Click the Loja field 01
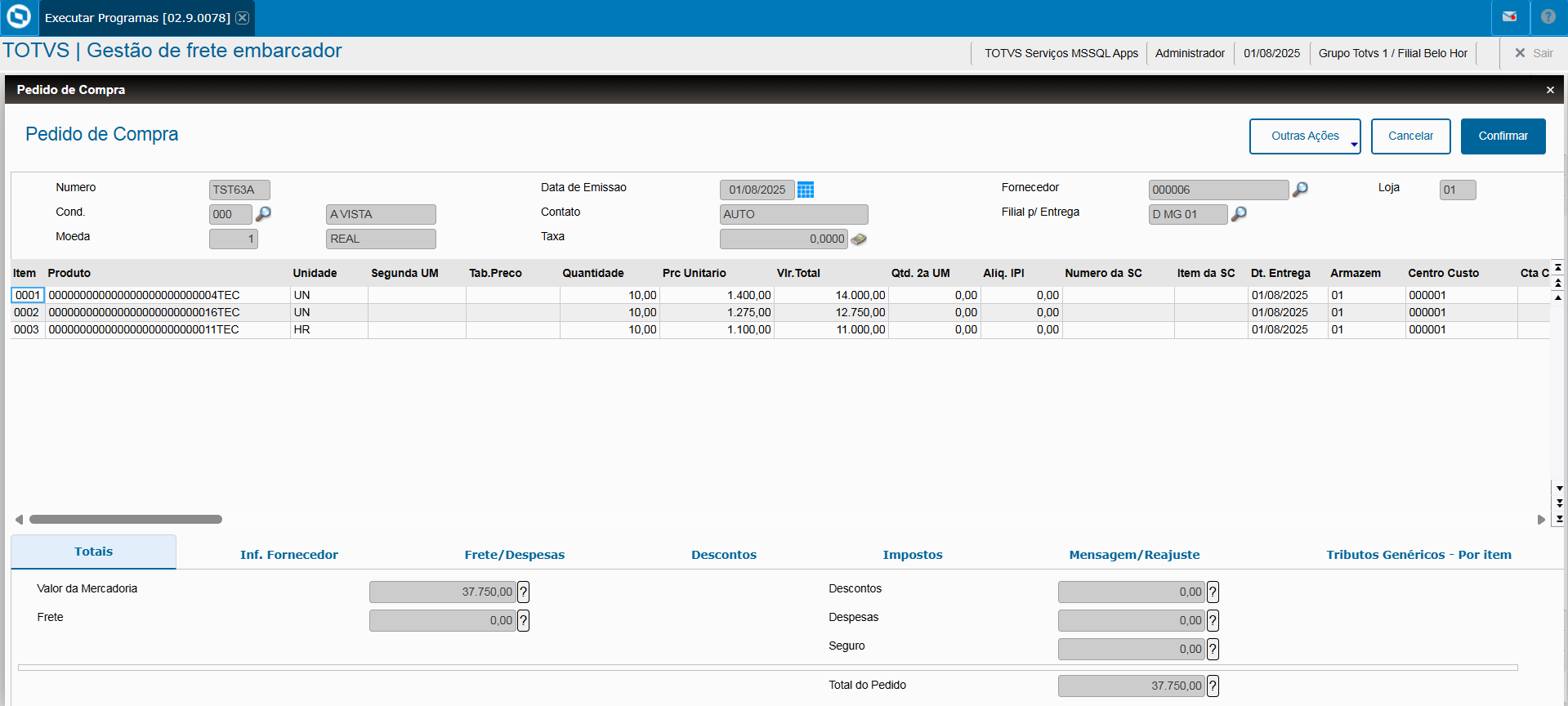1568x706 pixels. pyautogui.click(x=1458, y=190)
